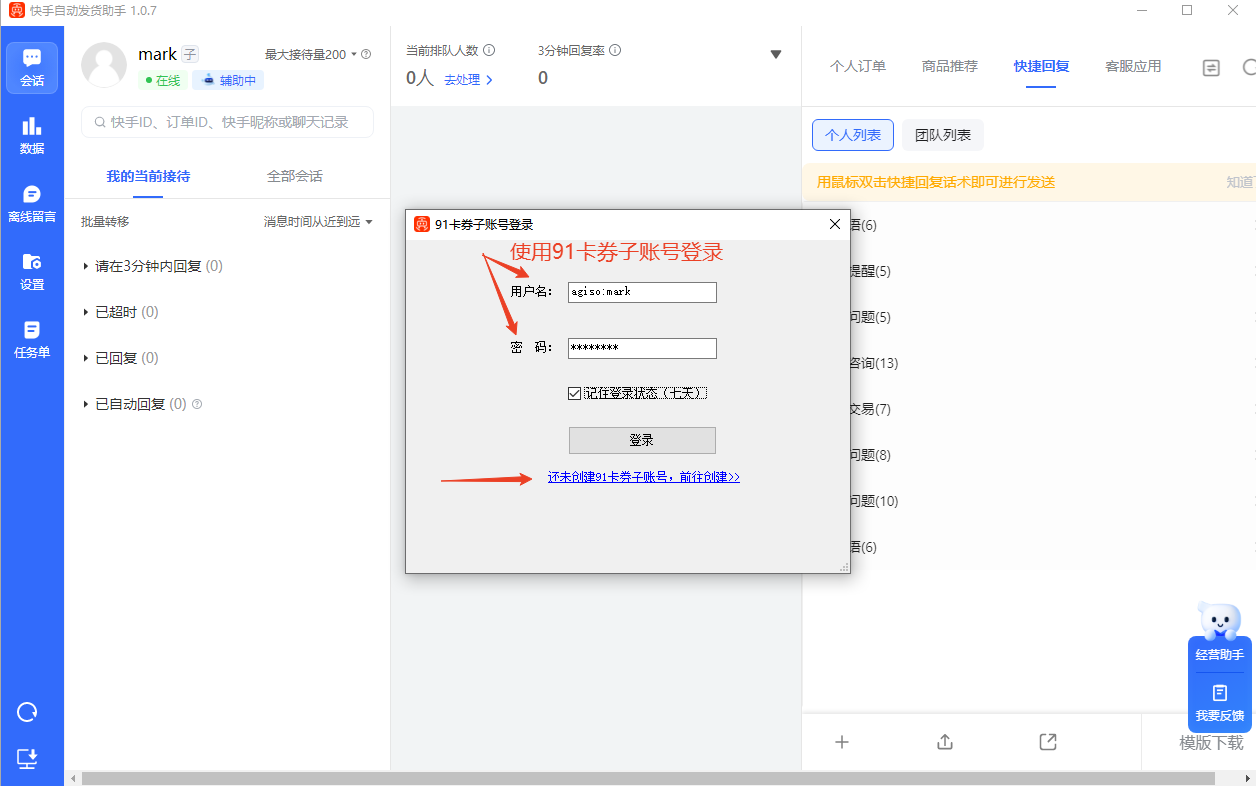This screenshot has width=1256, height=786.
Task: Click the 批量转移 button
Action: point(105,222)
